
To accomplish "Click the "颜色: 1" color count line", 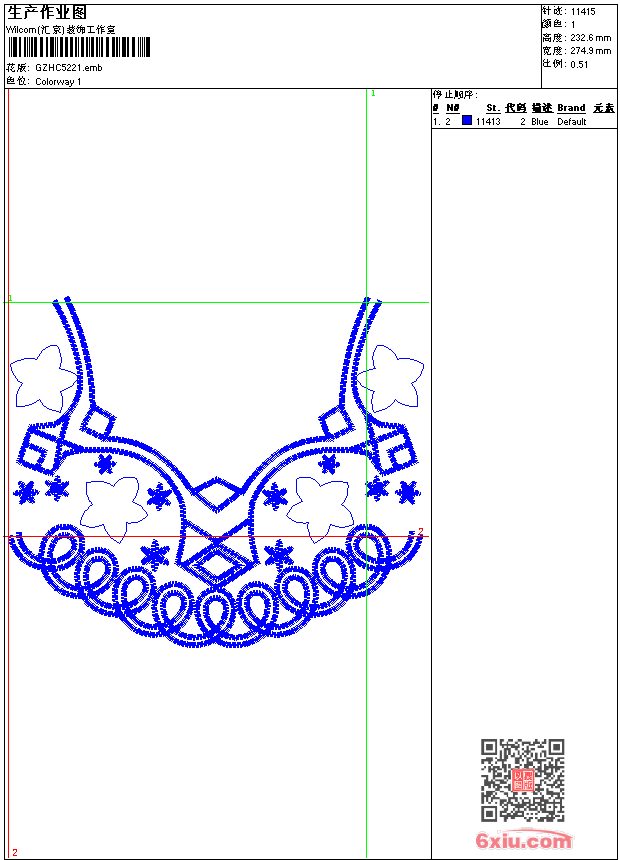I will [x=559, y=25].
